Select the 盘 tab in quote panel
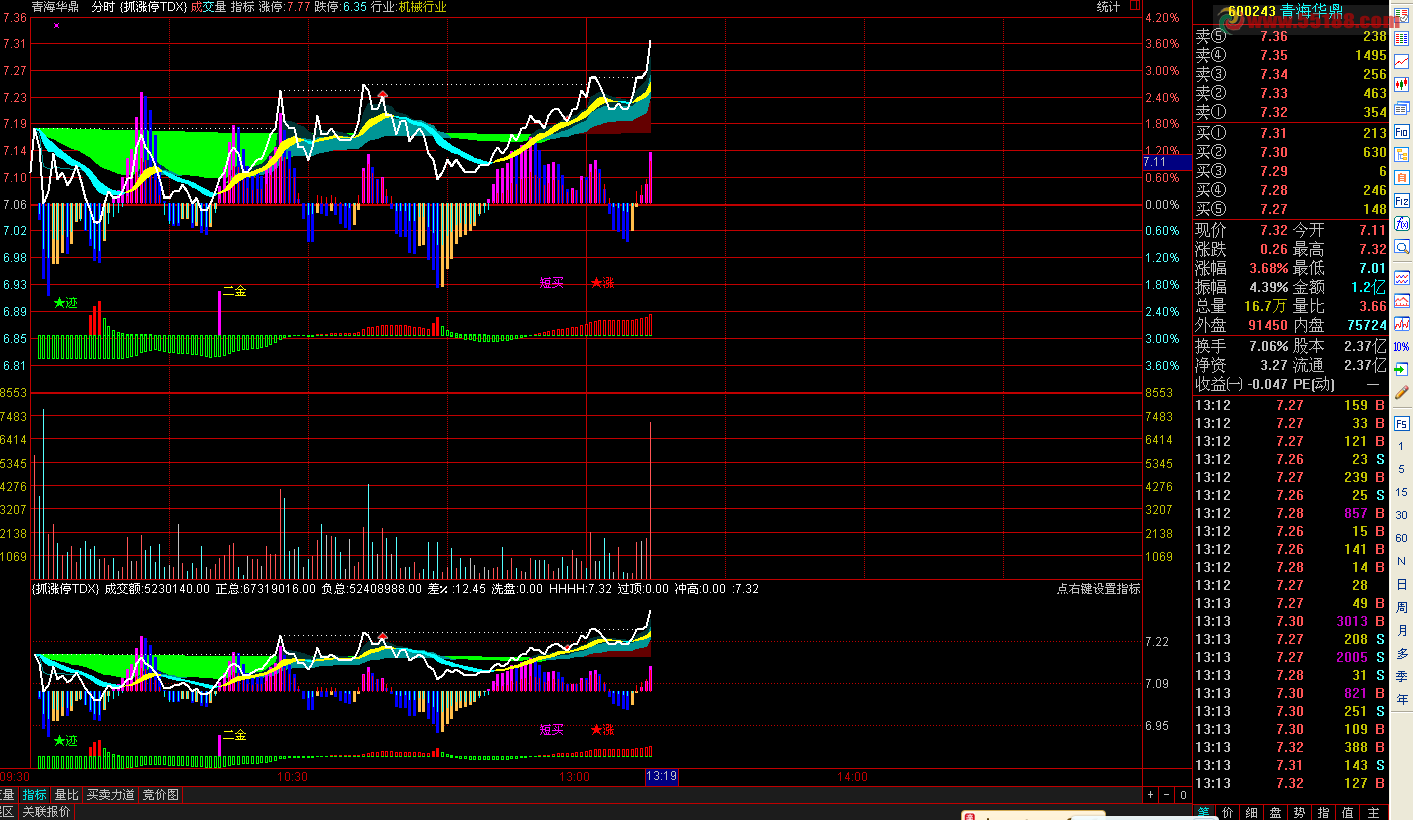 tap(1276, 812)
